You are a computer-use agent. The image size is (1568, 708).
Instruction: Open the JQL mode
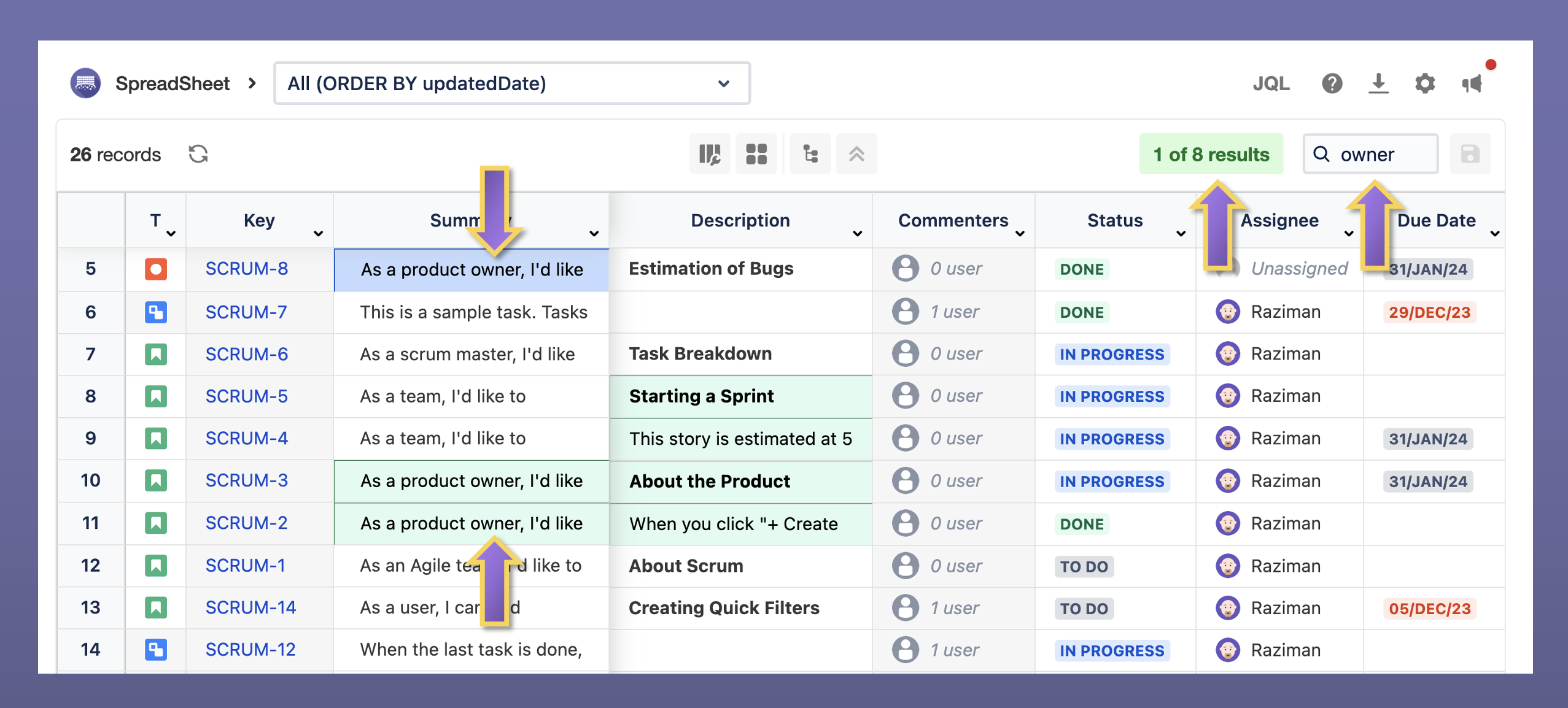1271,83
